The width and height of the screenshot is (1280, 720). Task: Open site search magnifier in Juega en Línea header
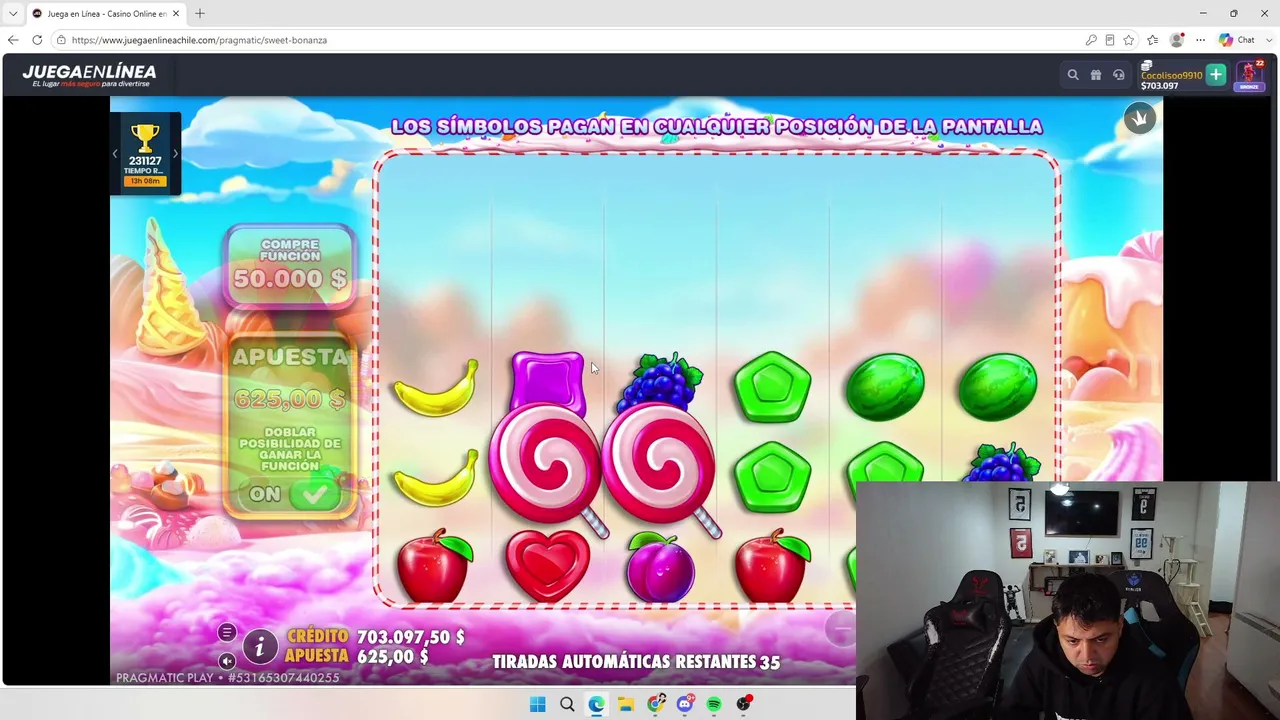coord(1073,74)
